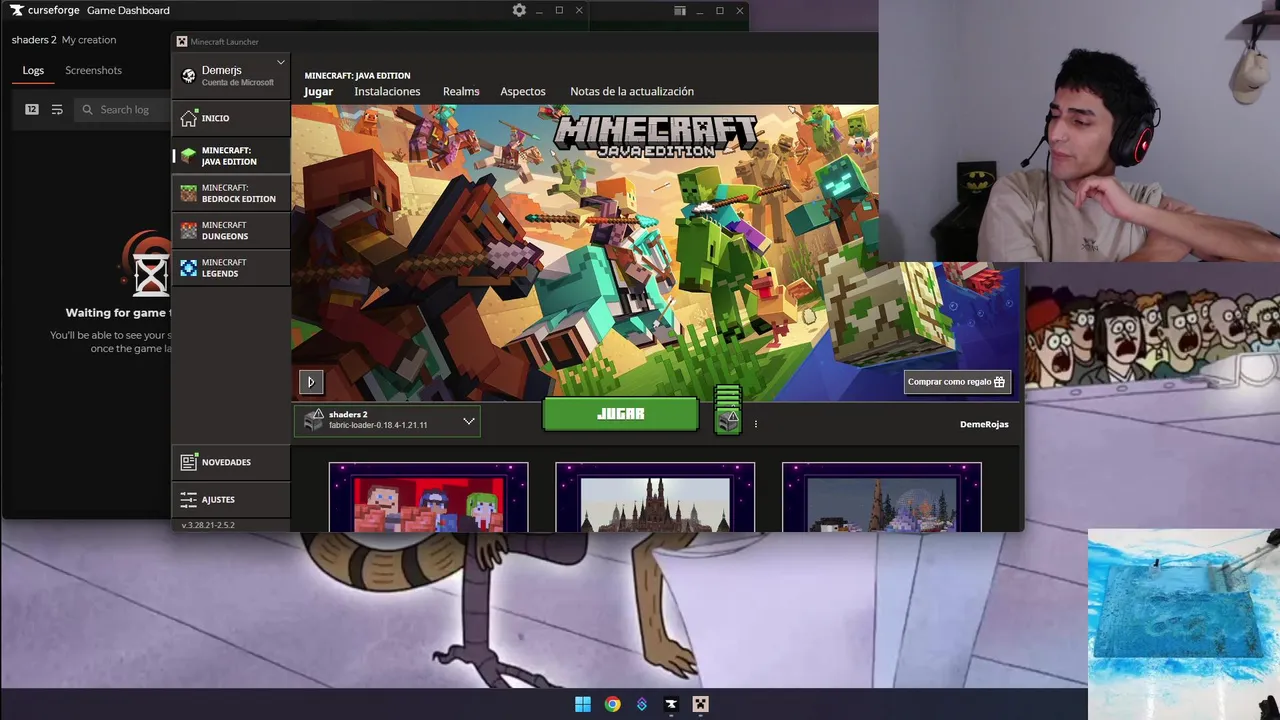Switch to the Jugar tab
Screen dimensions: 1280x720
[x=318, y=92]
